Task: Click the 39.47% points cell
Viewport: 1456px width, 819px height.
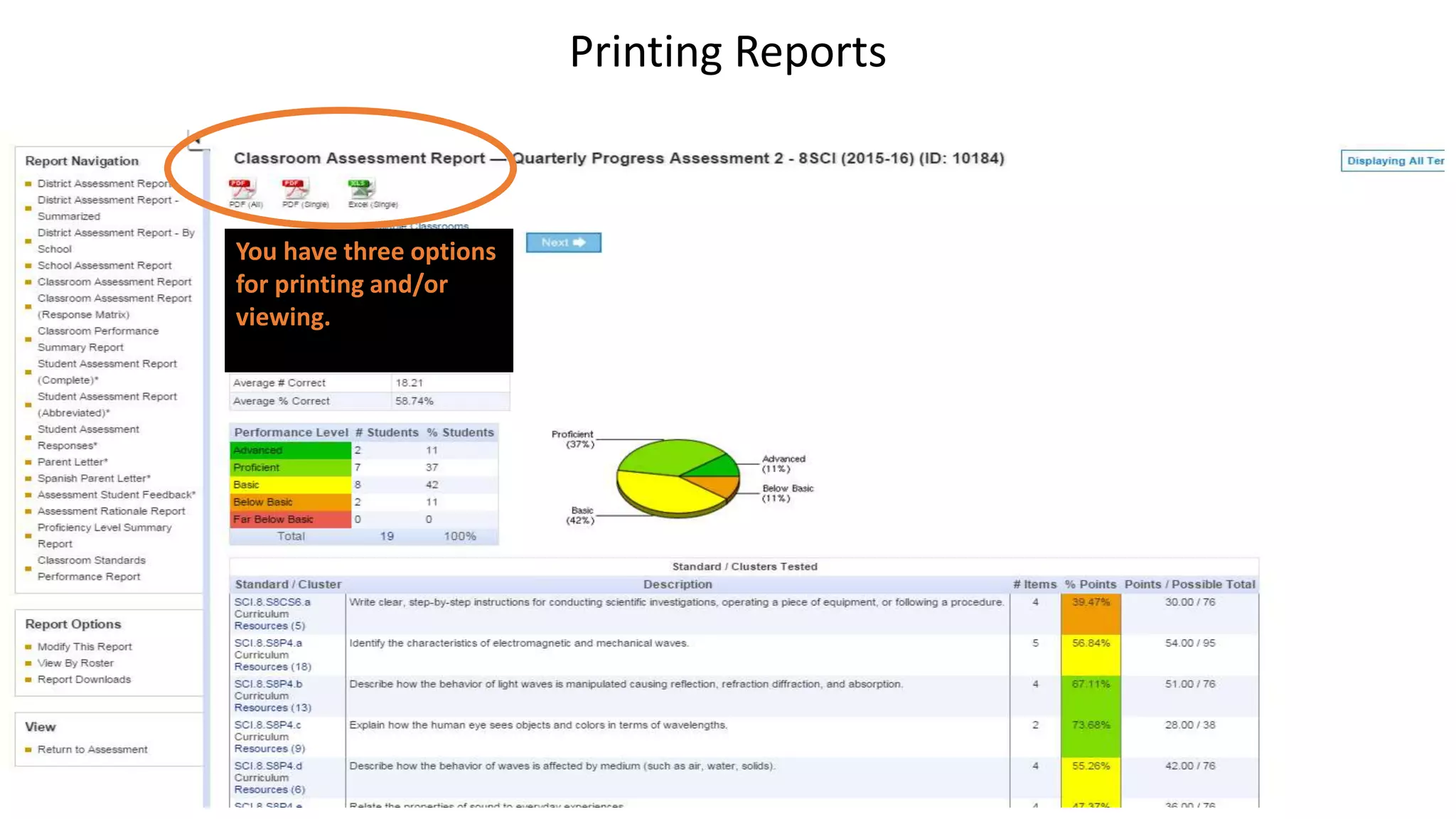Action: click(x=1091, y=614)
